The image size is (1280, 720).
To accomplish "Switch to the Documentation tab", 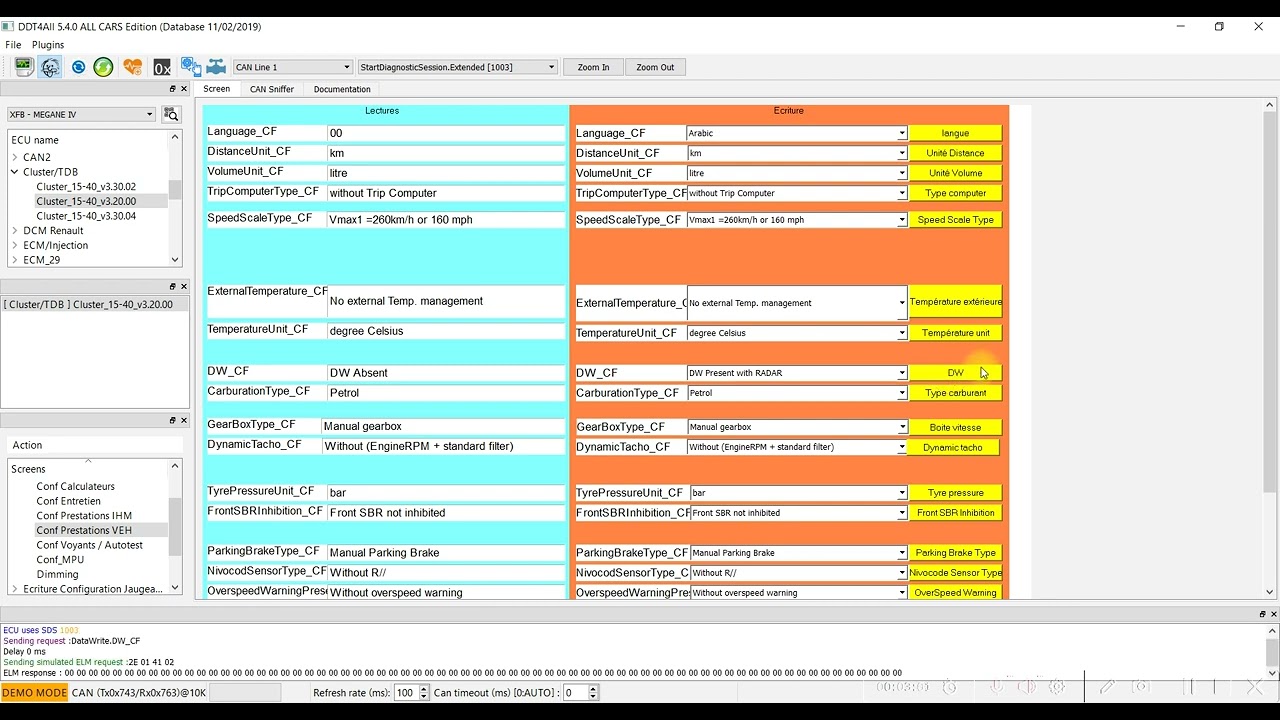I will (x=342, y=89).
